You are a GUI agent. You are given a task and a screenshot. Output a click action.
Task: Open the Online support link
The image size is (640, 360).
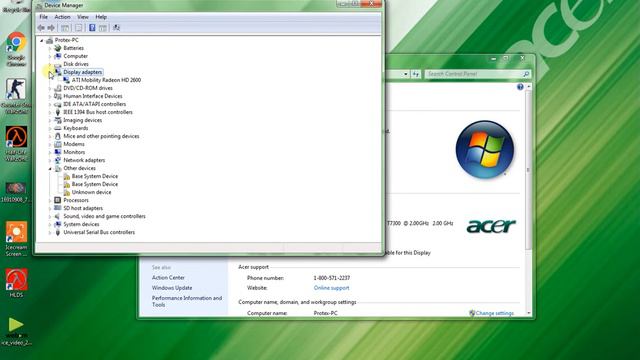[331, 288]
